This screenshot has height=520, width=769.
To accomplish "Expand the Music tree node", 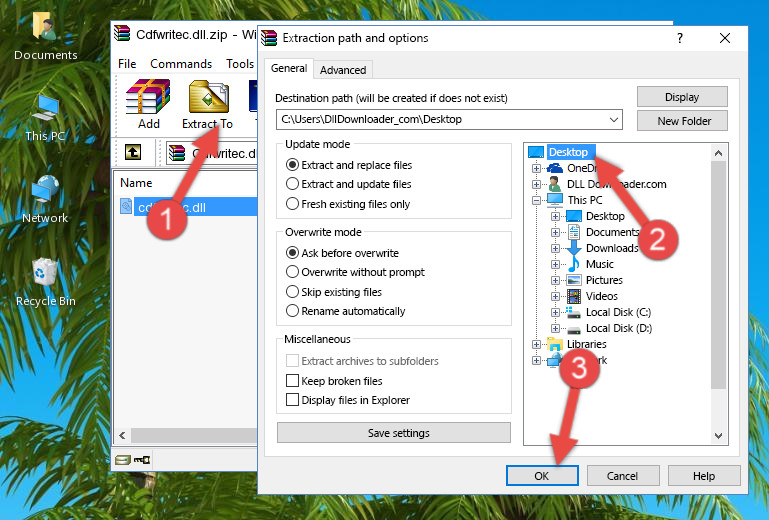I will pyautogui.click(x=555, y=264).
